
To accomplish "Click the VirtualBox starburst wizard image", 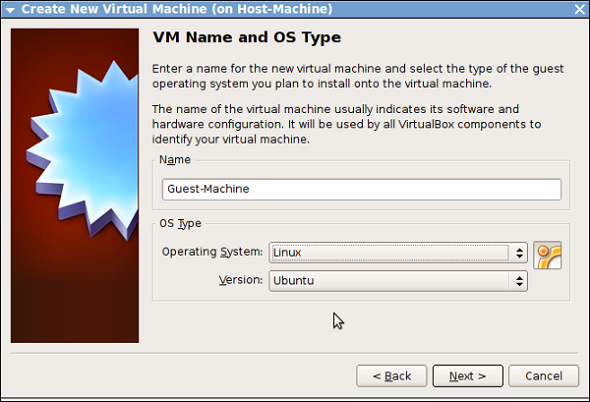I will pyautogui.click(x=75, y=186).
